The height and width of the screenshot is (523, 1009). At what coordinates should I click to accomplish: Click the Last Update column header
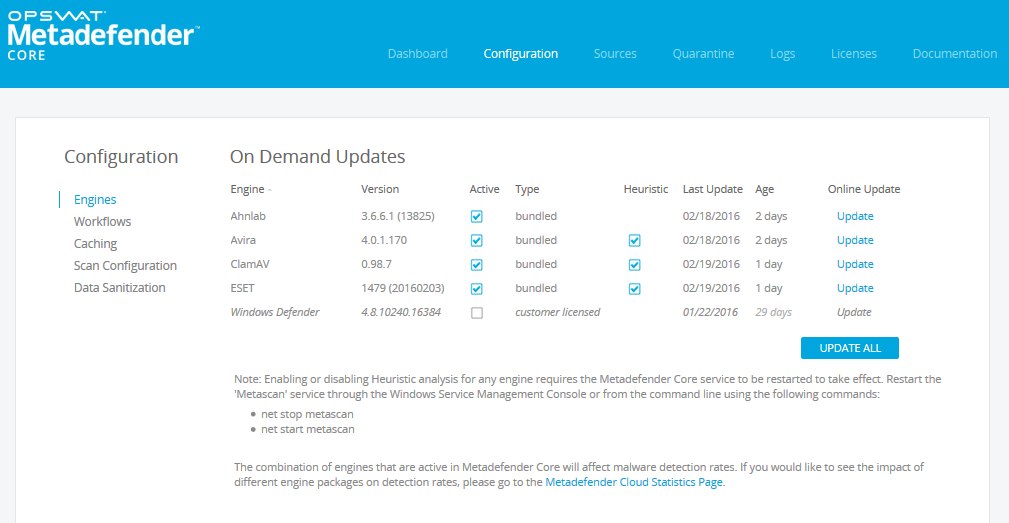[712, 189]
